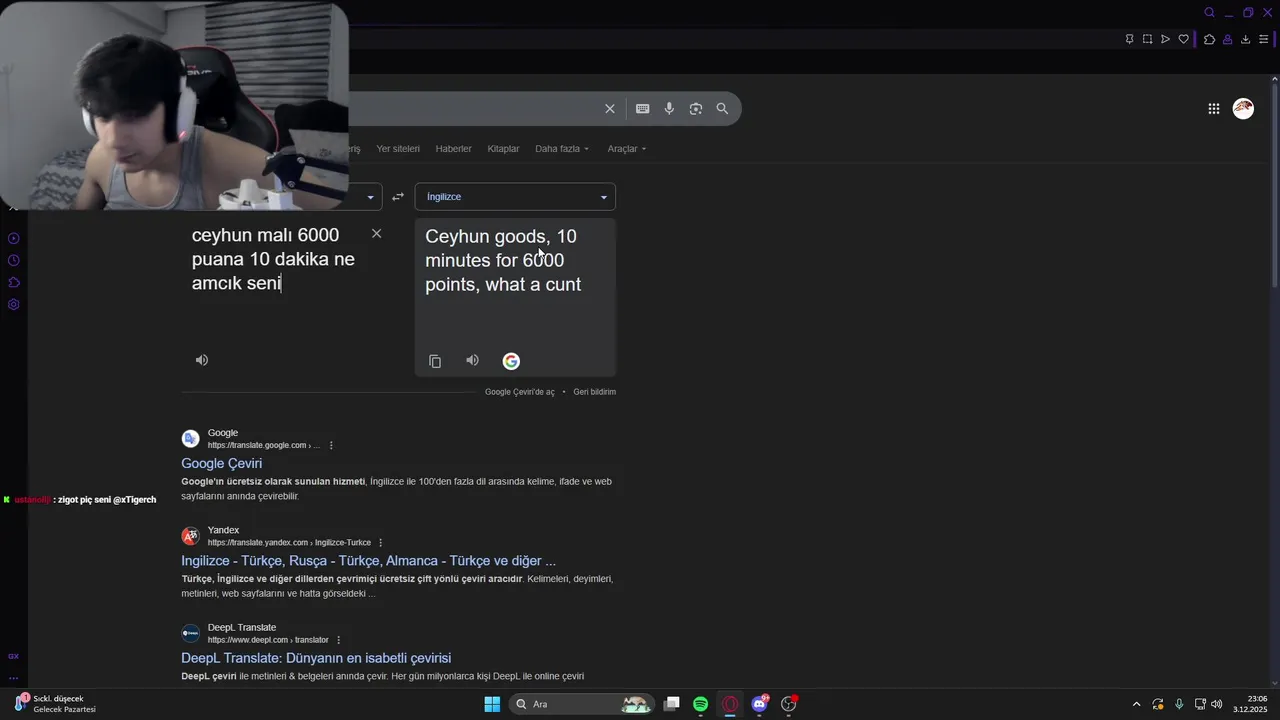Clear the Turkish source text
This screenshot has height=720, width=1280.
pyautogui.click(x=376, y=233)
